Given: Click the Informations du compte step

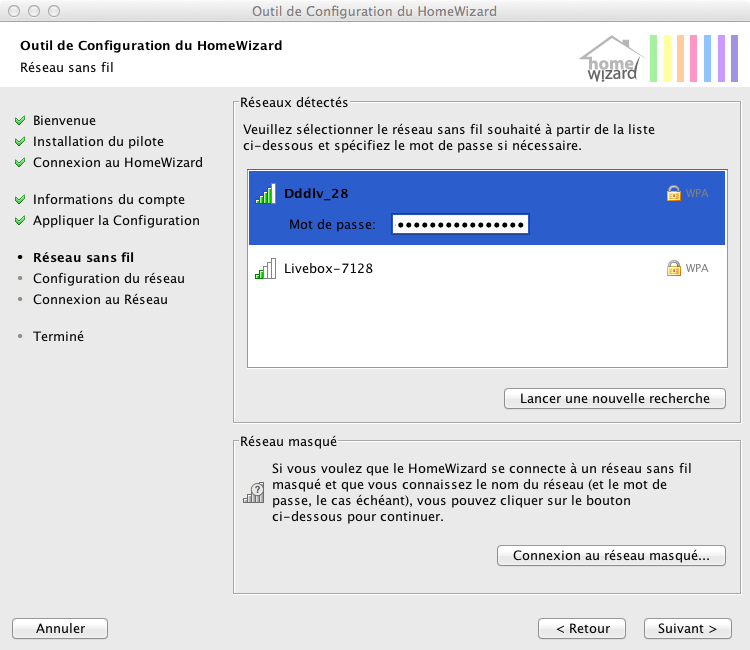Looking at the screenshot, I should click(109, 199).
